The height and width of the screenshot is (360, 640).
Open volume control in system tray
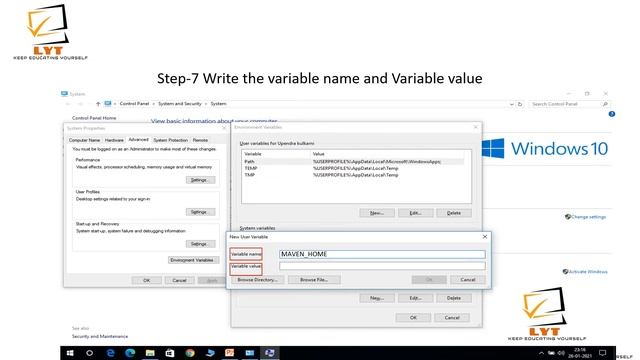click(562, 353)
